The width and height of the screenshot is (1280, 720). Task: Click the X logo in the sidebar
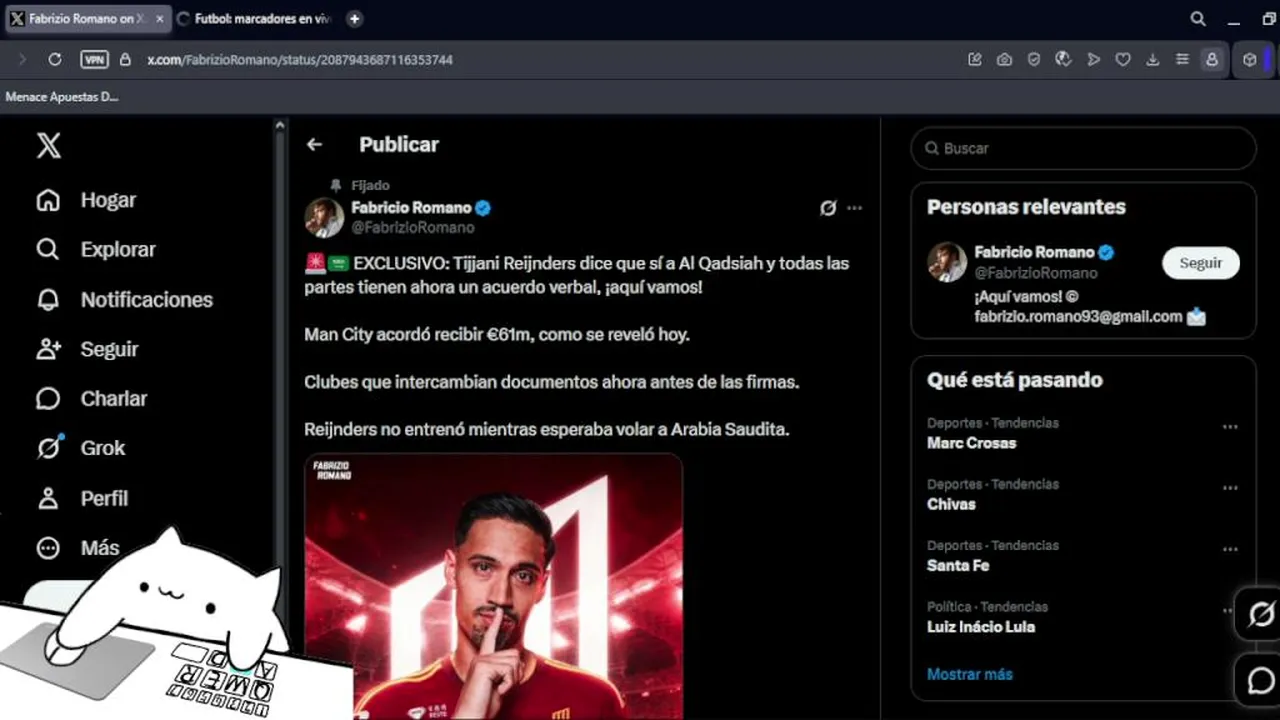[48, 146]
